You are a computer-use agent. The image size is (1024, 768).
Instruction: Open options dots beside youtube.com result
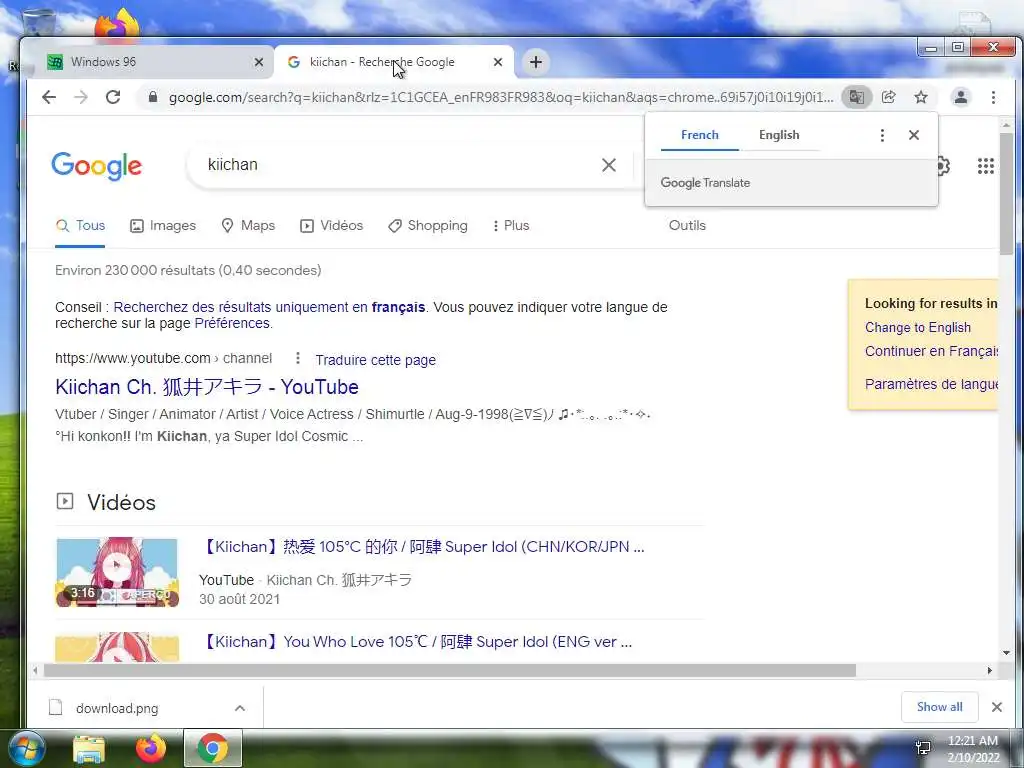click(298, 358)
